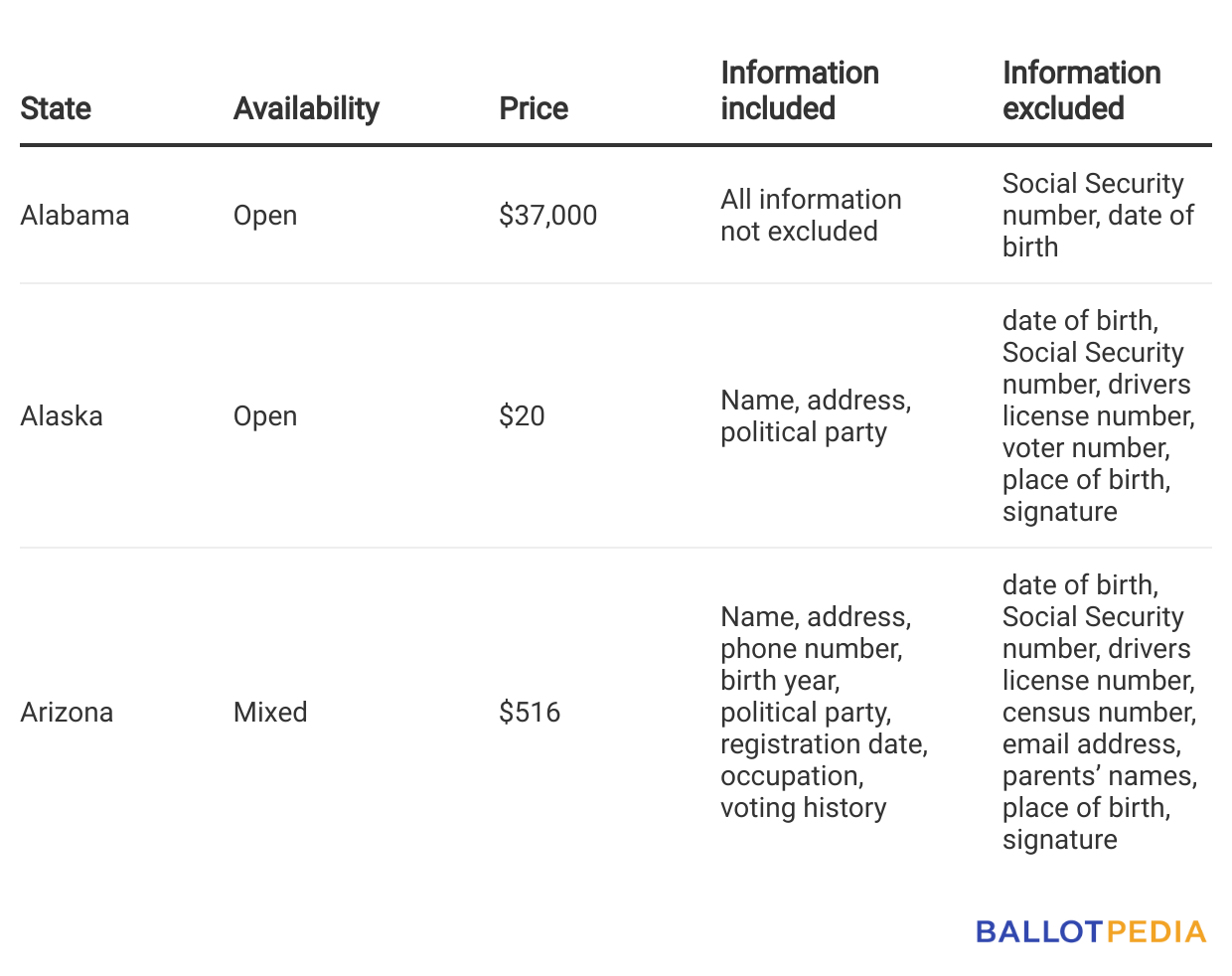Select the Alaska state cell
The image size is (1232, 976).
(x=62, y=415)
